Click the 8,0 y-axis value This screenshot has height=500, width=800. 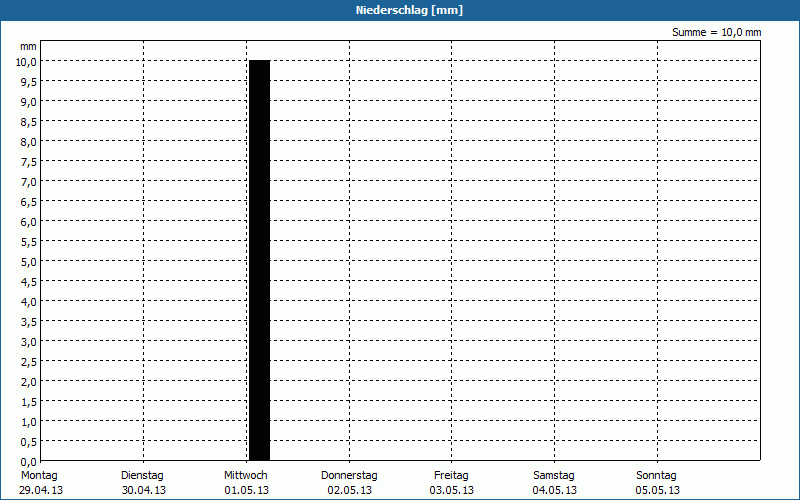click(28, 142)
